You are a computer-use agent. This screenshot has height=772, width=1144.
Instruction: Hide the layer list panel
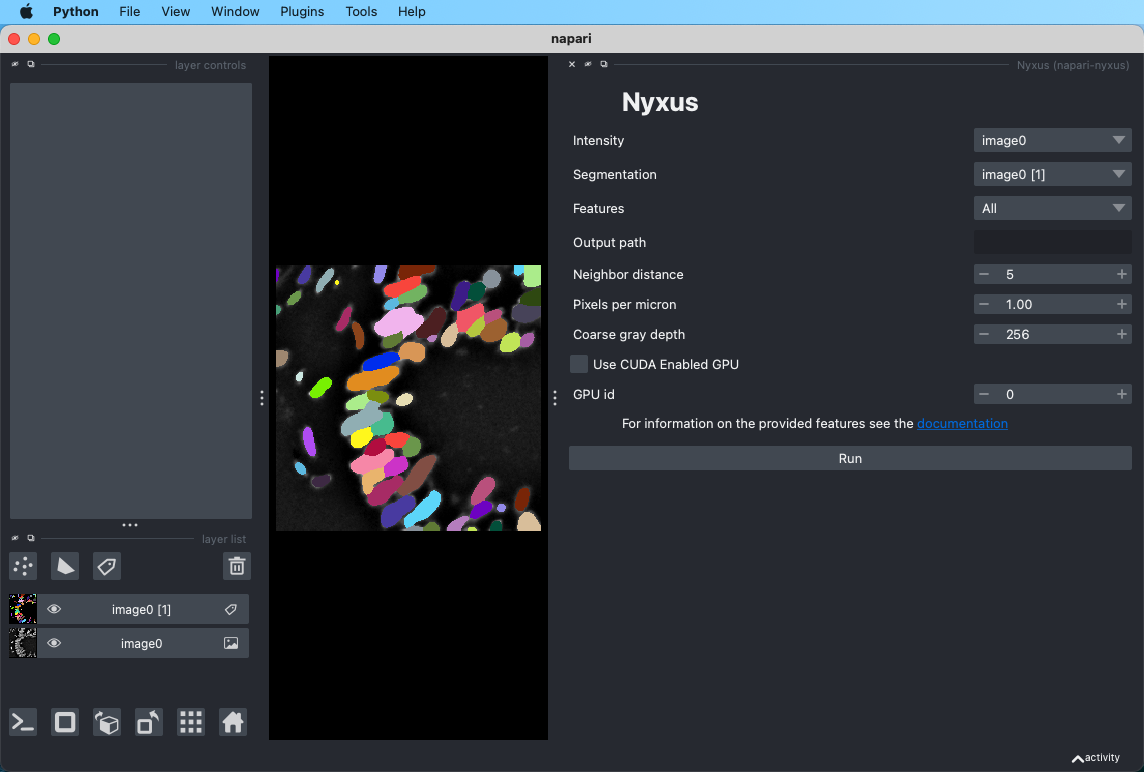coord(15,539)
